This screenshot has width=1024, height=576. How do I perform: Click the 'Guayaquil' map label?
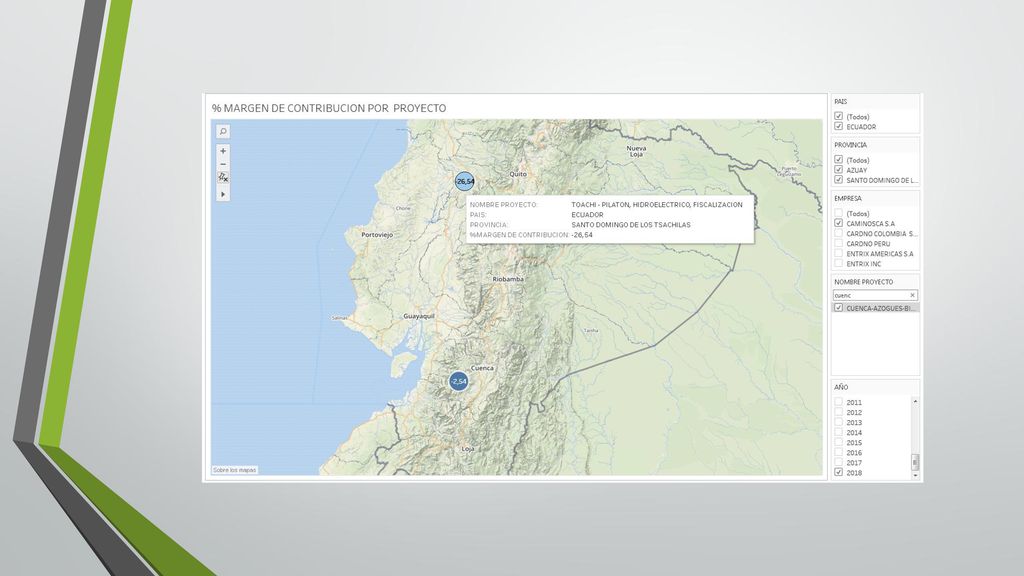[x=419, y=316]
